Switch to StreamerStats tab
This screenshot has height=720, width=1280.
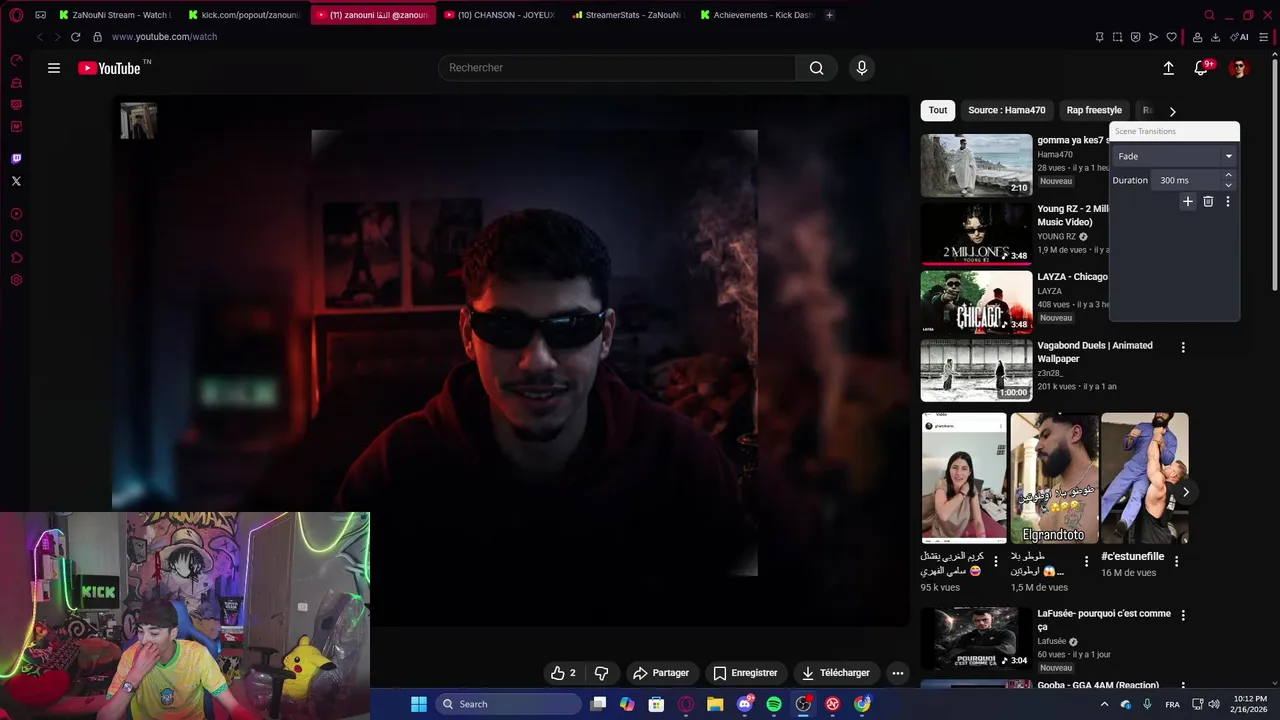coord(630,15)
